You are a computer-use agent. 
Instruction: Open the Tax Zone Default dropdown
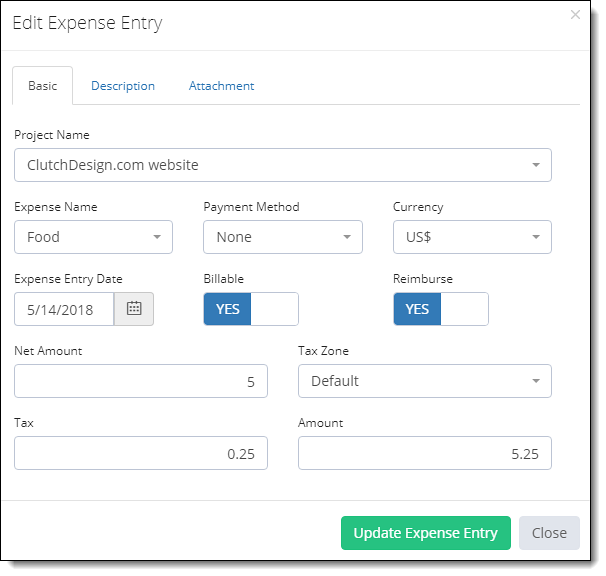[x=425, y=381]
